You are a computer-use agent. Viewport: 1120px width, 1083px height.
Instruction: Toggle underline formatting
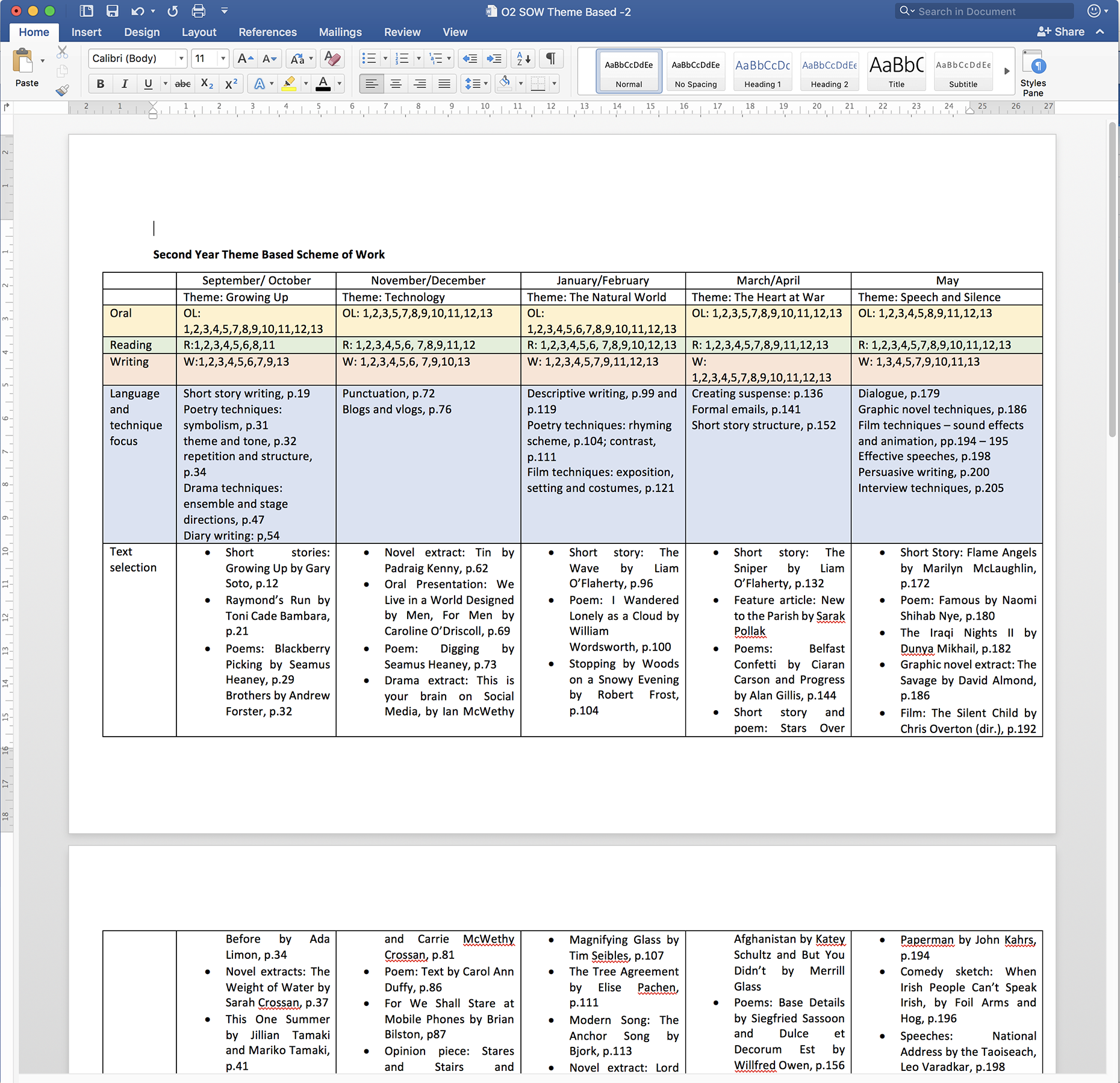148,84
